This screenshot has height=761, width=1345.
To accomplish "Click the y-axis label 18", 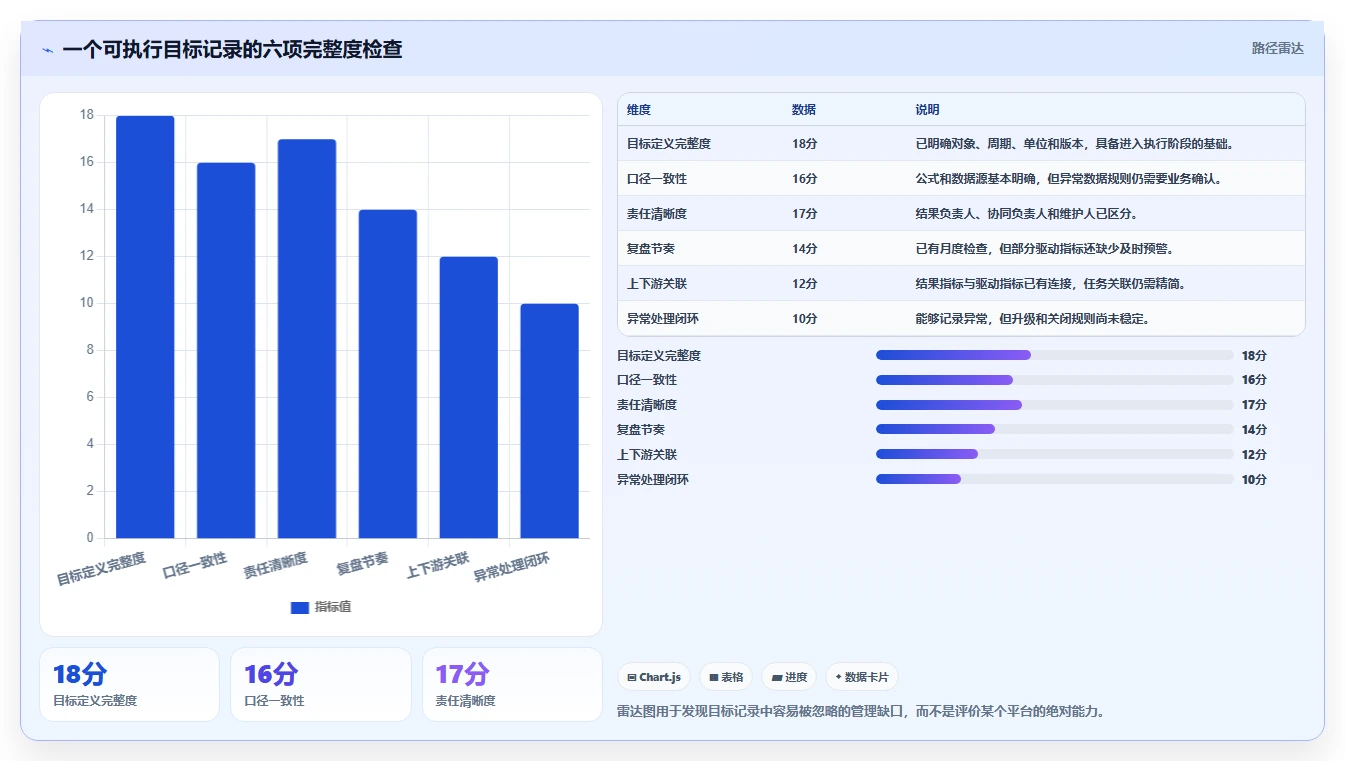I will 86,115.
